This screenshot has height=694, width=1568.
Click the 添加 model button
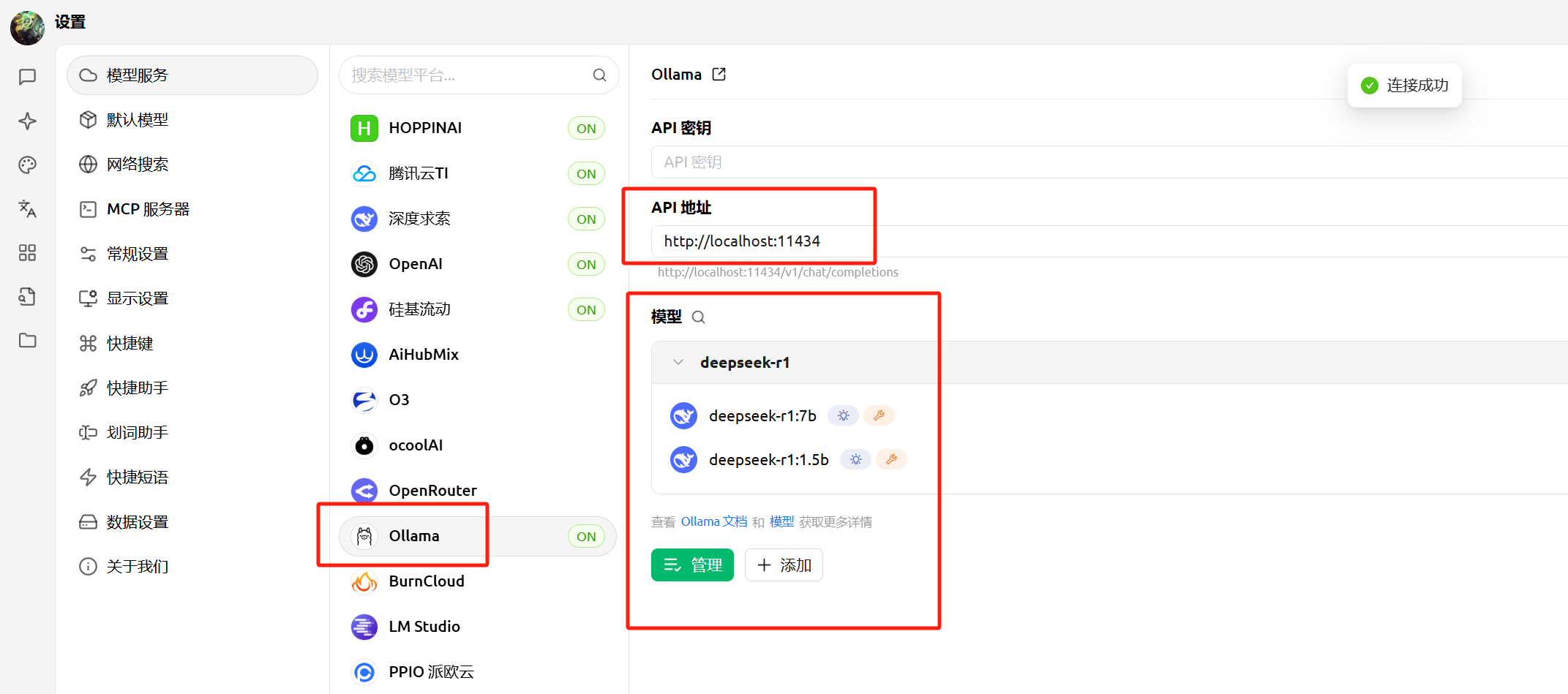point(784,565)
